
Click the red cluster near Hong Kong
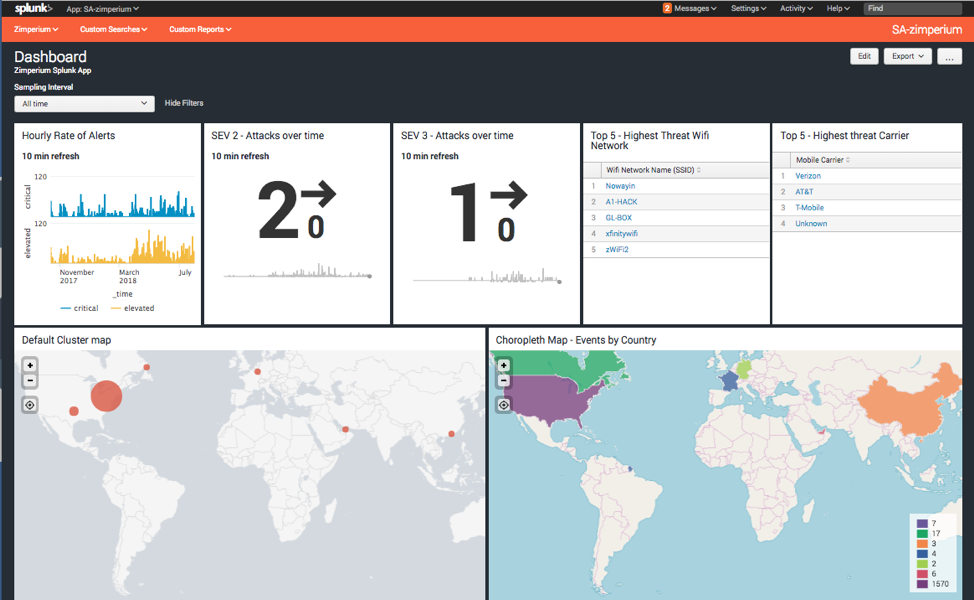[x=452, y=434]
